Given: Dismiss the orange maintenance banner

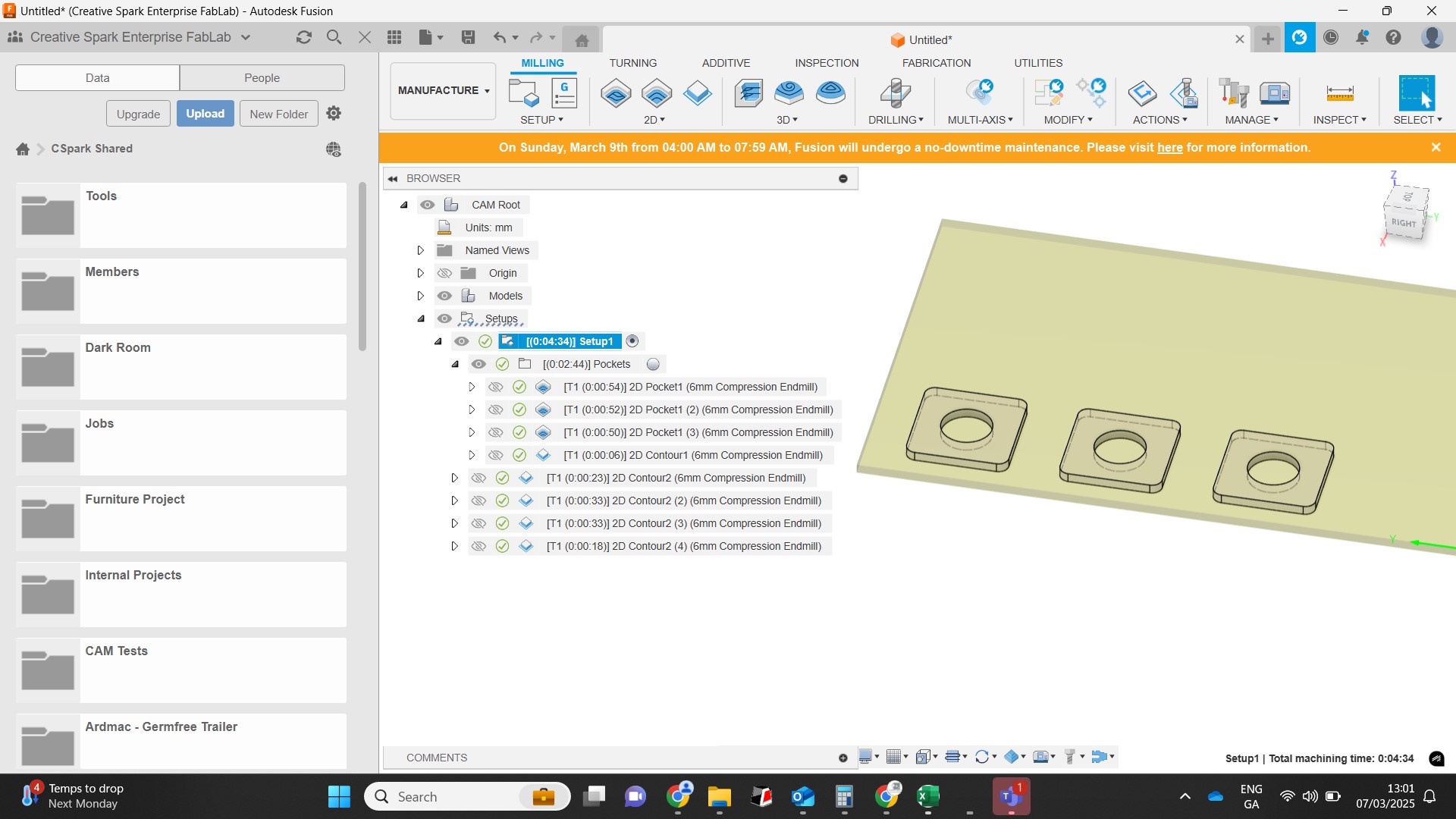Looking at the screenshot, I should (1436, 148).
